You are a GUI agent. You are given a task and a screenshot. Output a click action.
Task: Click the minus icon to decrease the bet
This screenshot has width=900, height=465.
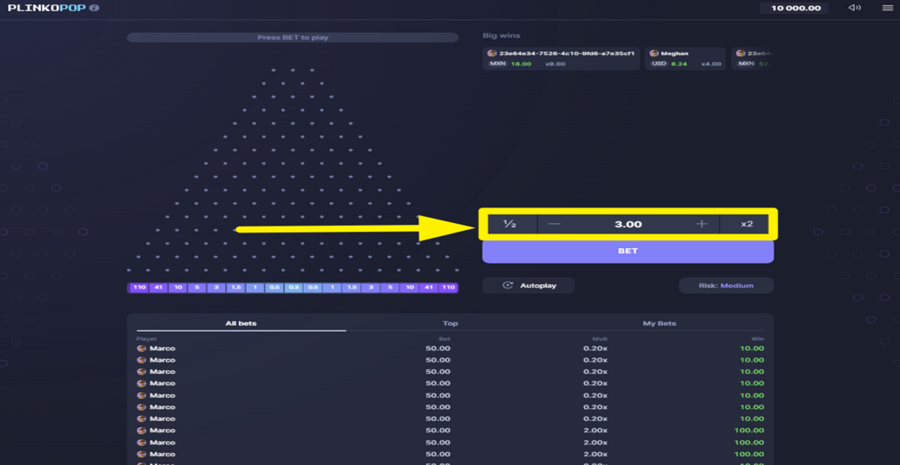pos(554,224)
